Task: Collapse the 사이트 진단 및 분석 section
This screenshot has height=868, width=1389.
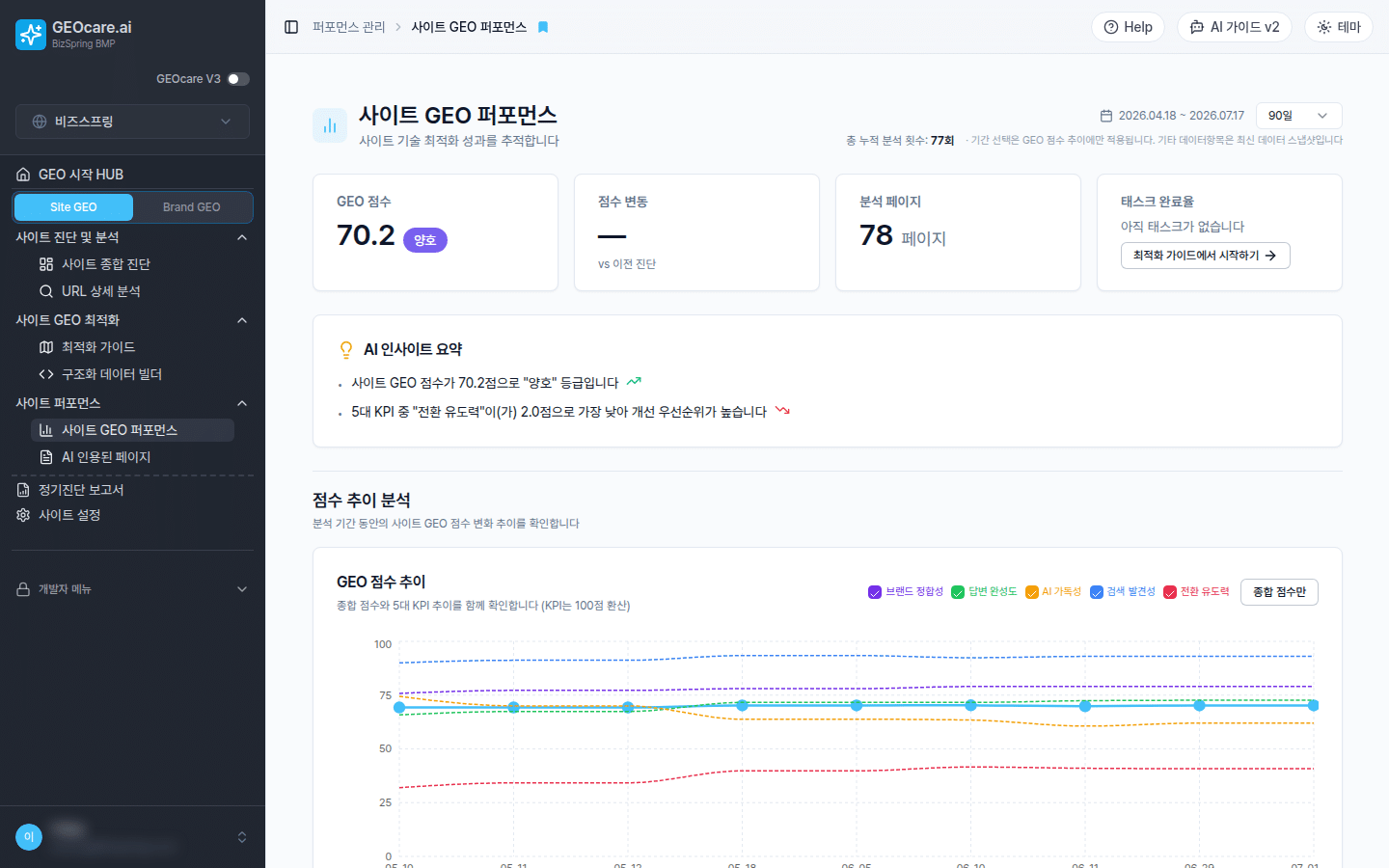Action: coord(242,237)
